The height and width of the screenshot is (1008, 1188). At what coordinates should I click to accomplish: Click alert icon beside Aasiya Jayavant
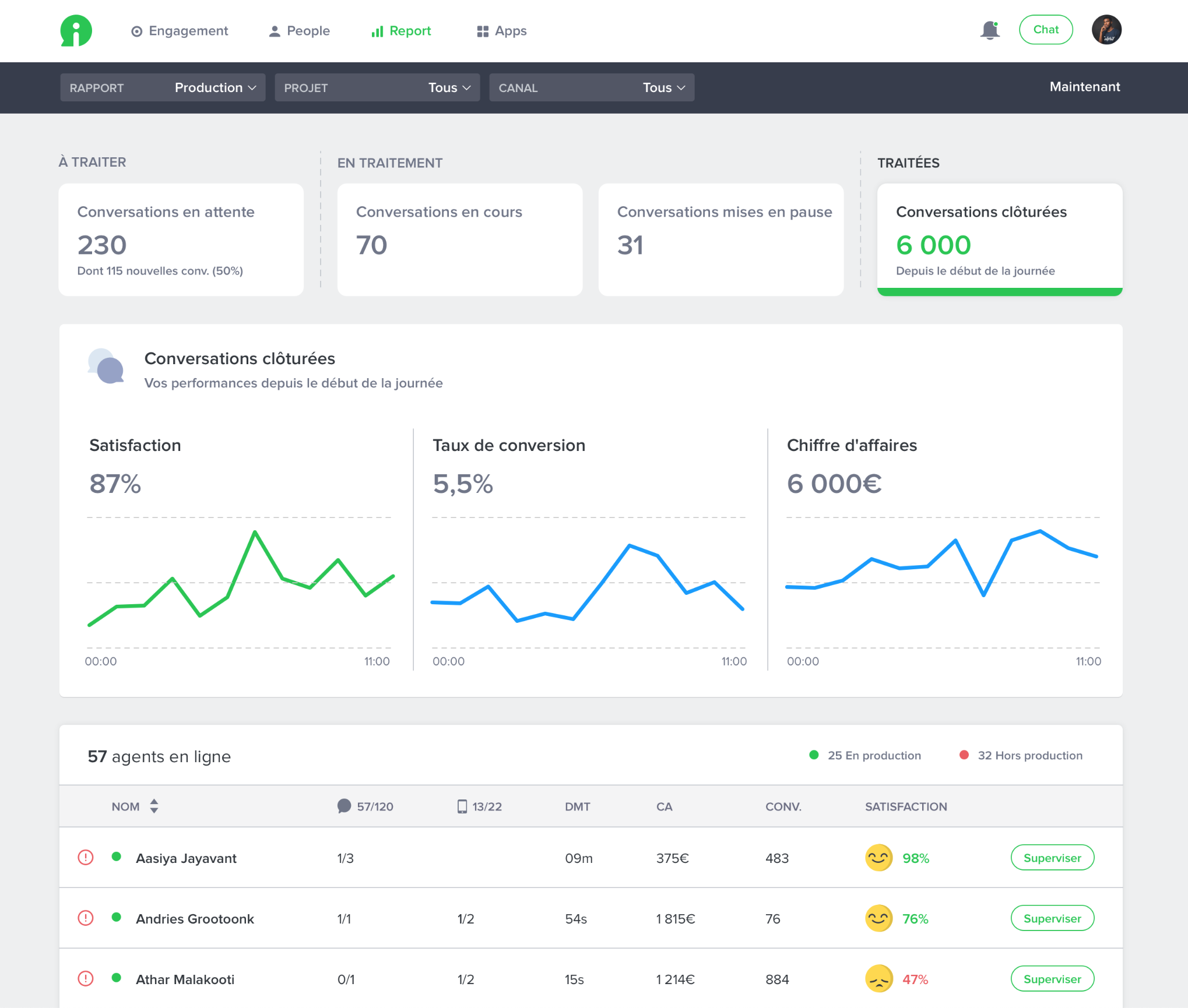click(86, 857)
